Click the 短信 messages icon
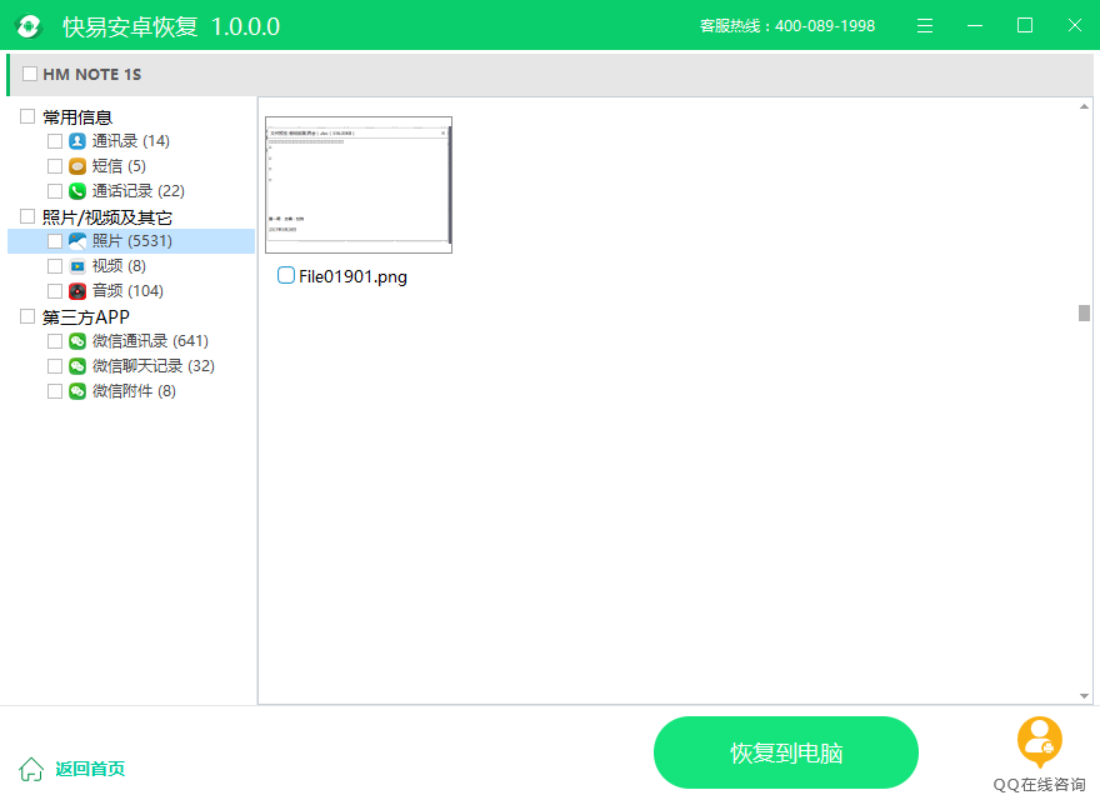Screen dimensions: 1100x800 (76, 166)
